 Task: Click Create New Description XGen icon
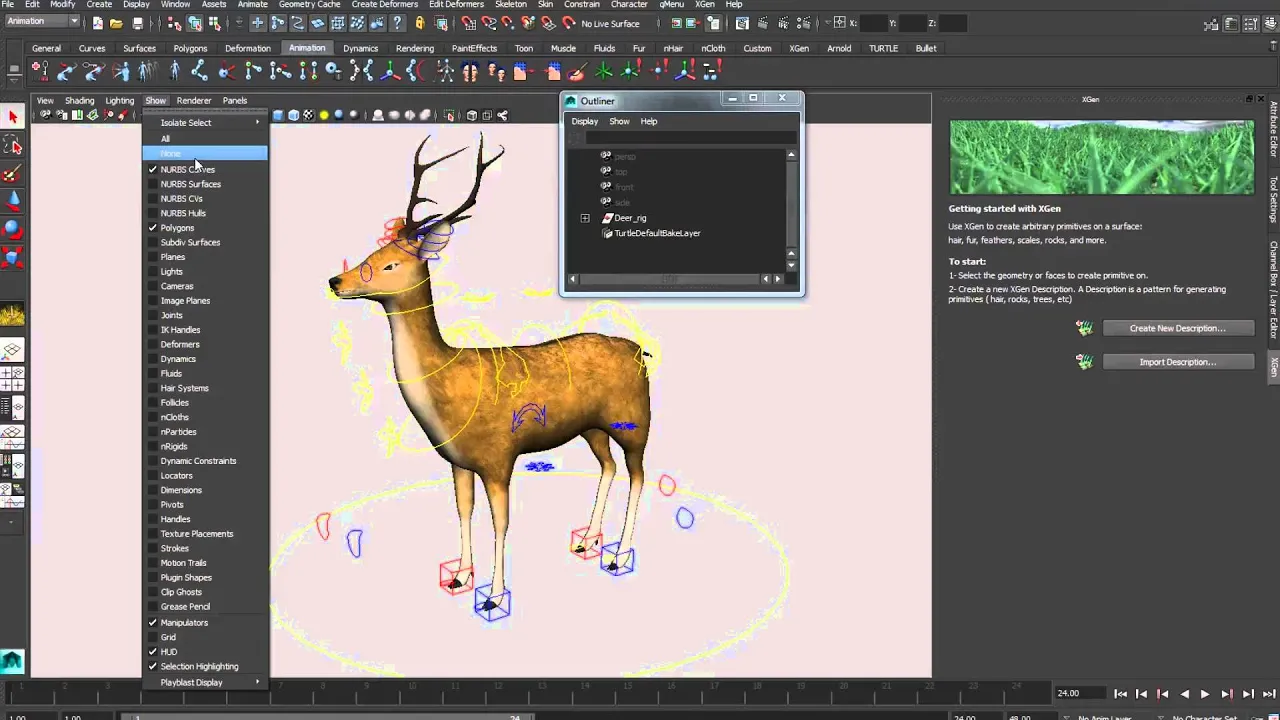pyautogui.click(x=1085, y=328)
